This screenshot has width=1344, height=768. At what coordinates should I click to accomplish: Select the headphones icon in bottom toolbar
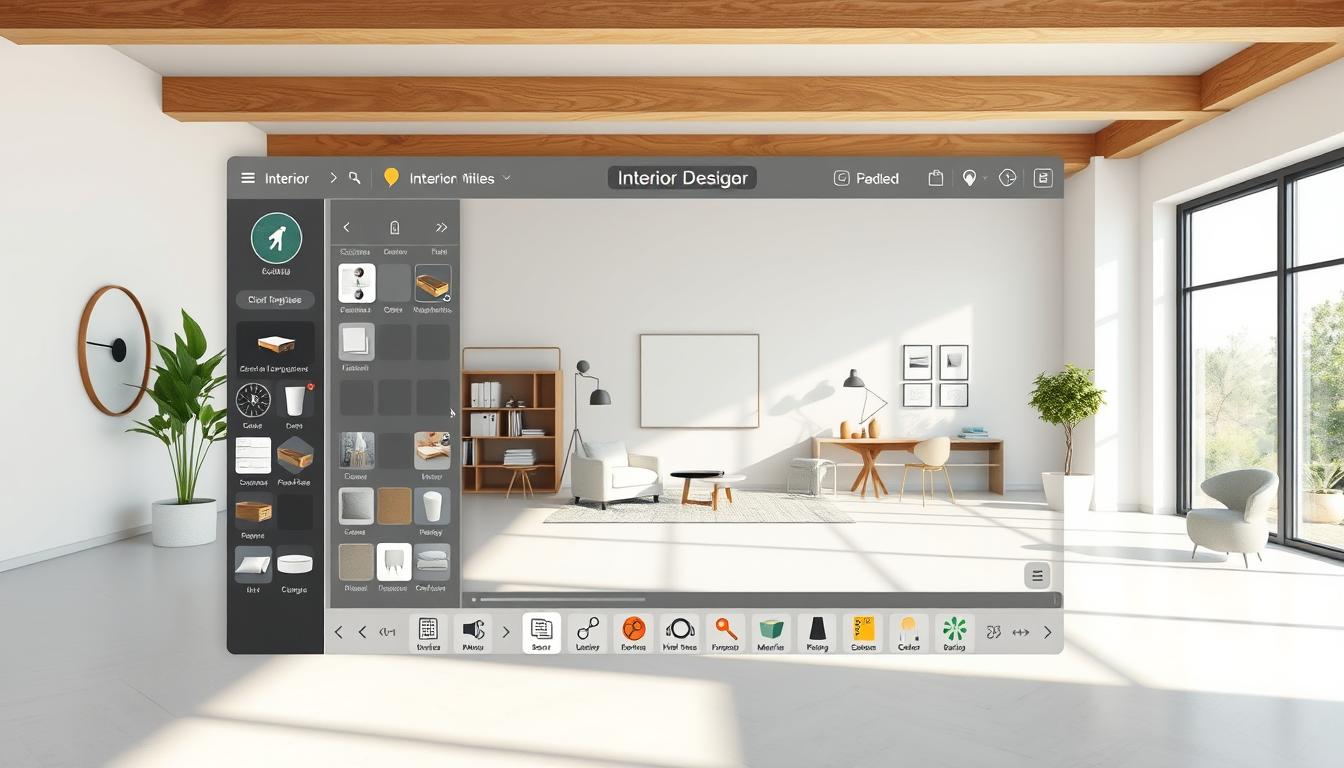pyautogui.click(x=680, y=631)
